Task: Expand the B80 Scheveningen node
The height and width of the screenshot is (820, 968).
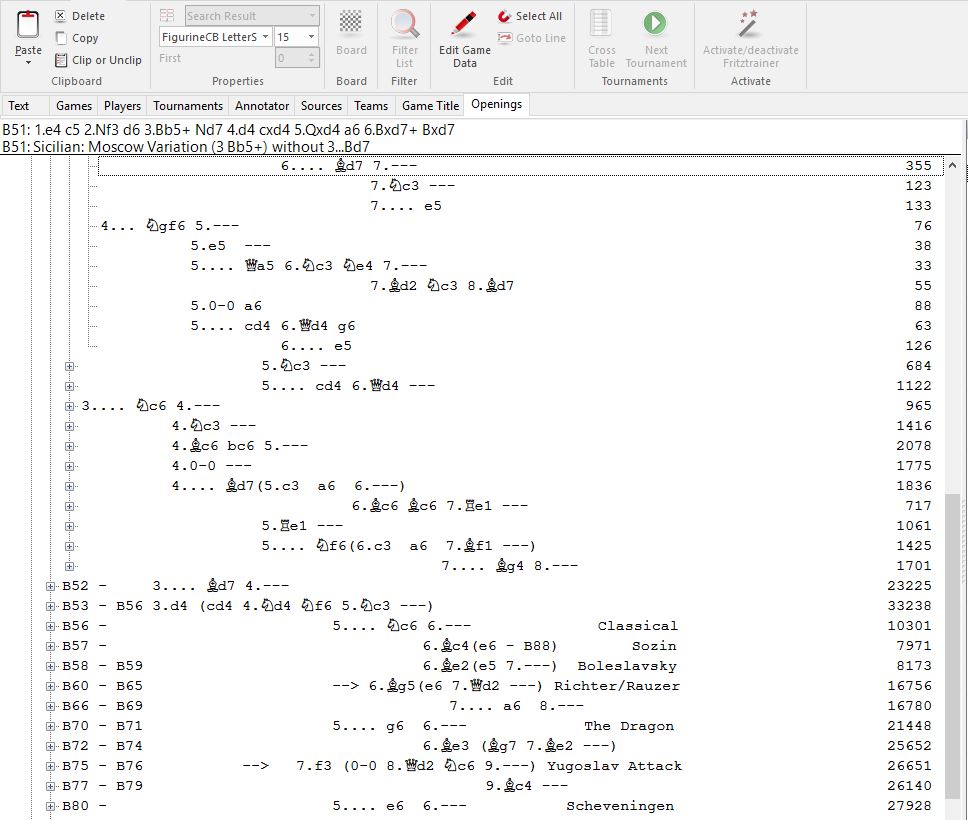Action: click(51, 806)
